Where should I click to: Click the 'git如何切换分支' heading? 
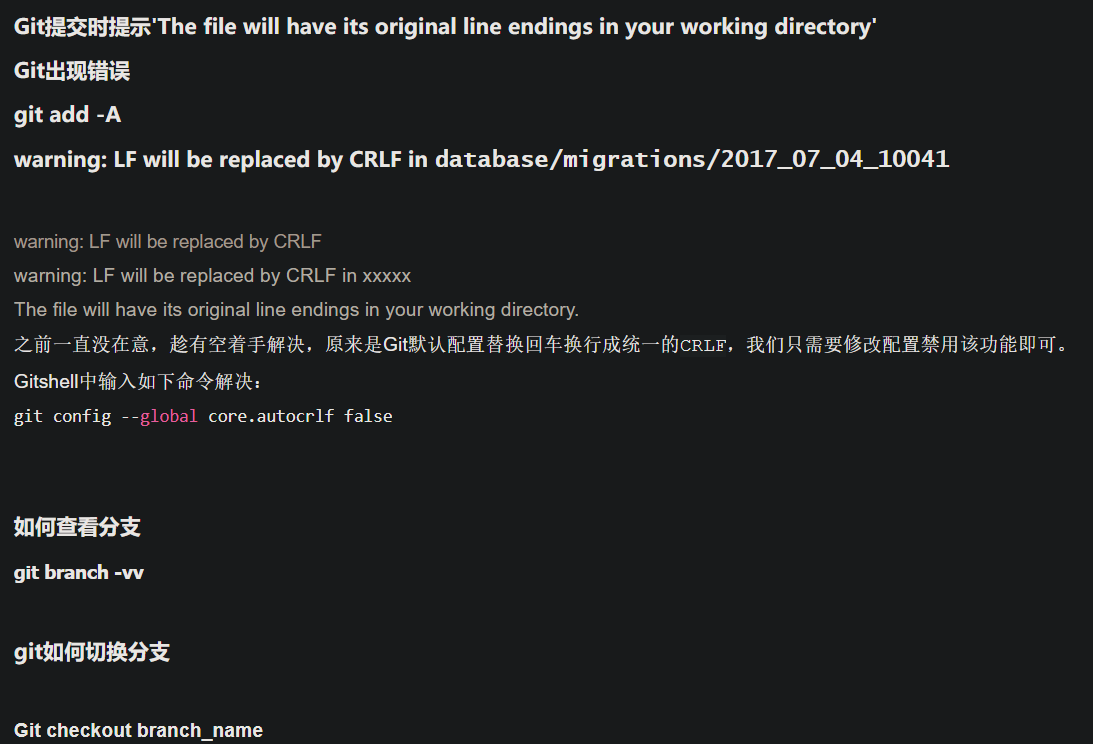[x=91, y=652]
